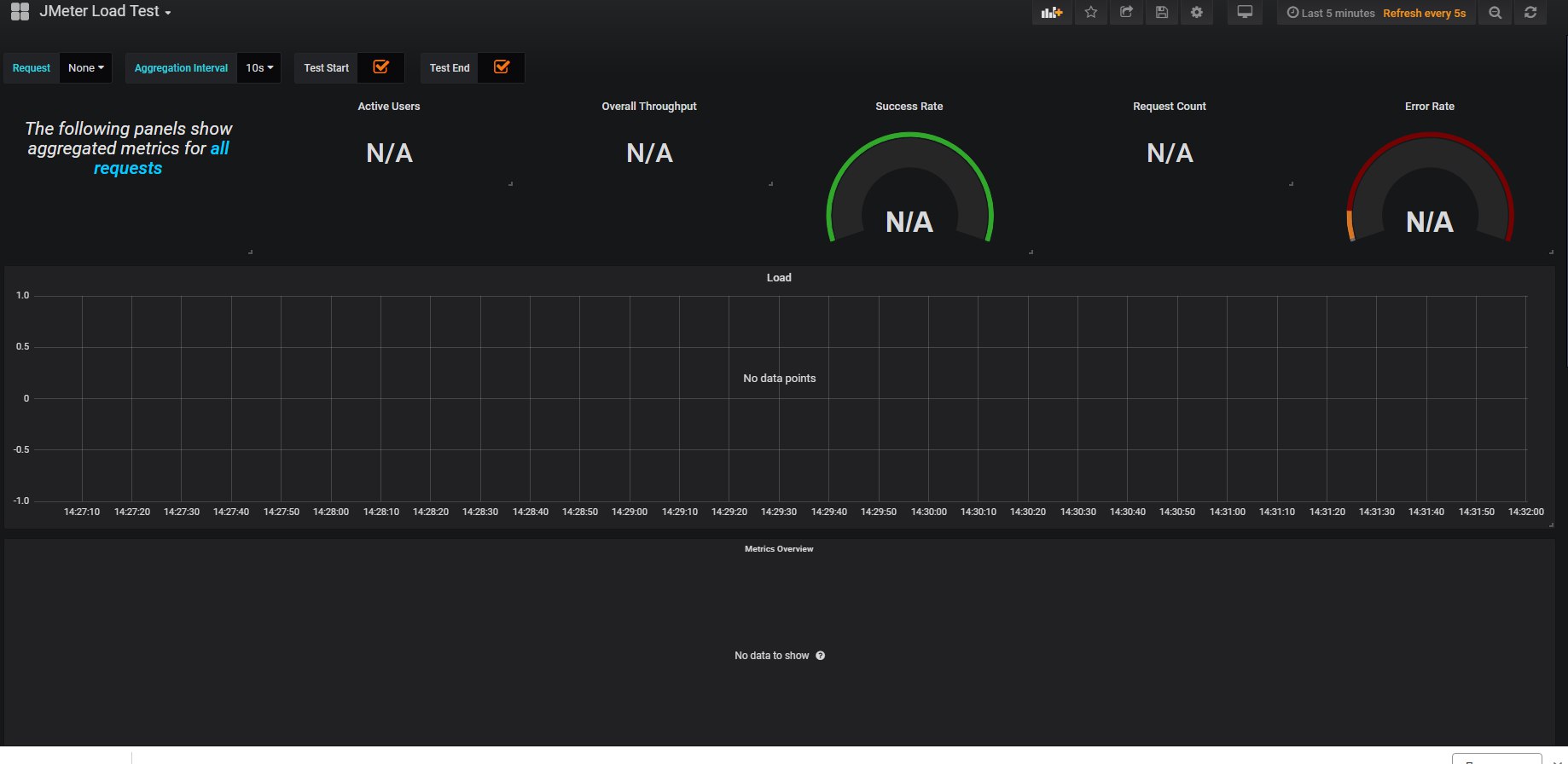Open the Load panel title menu

pos(779,278)
